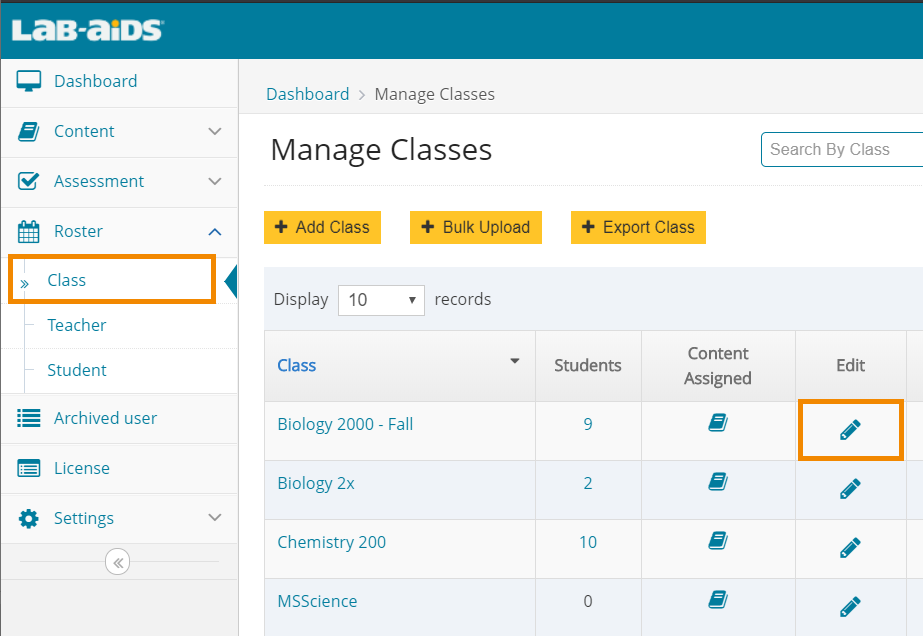This screenshot has height=636, width=923.
Task: Click the Dashboard monitor icon in sidebar
Action: click(28, 81)
